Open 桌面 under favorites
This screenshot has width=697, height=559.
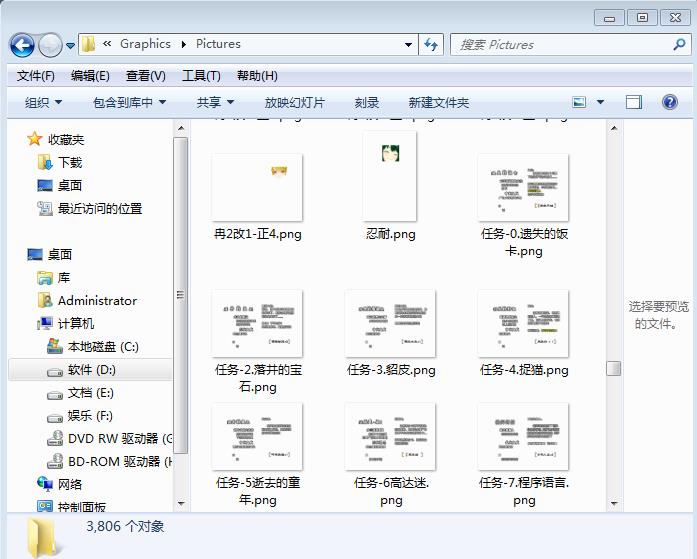[70, 185]
